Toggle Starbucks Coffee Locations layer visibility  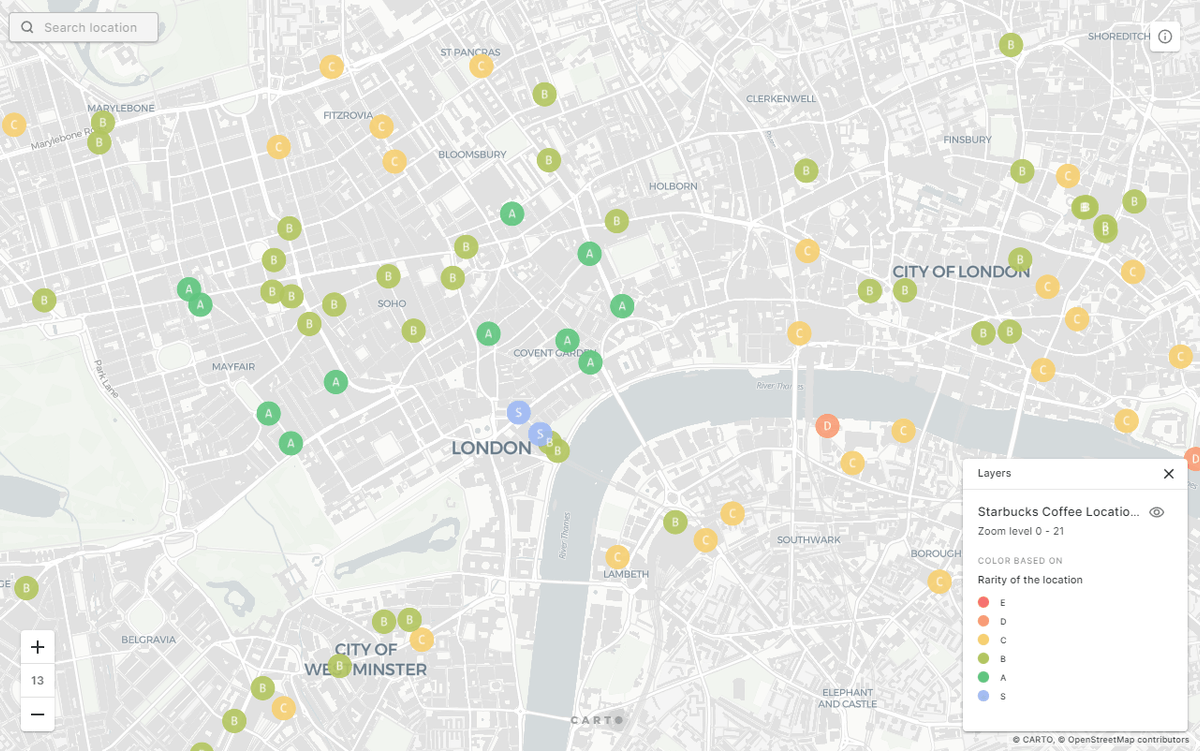coord(1156,512)
